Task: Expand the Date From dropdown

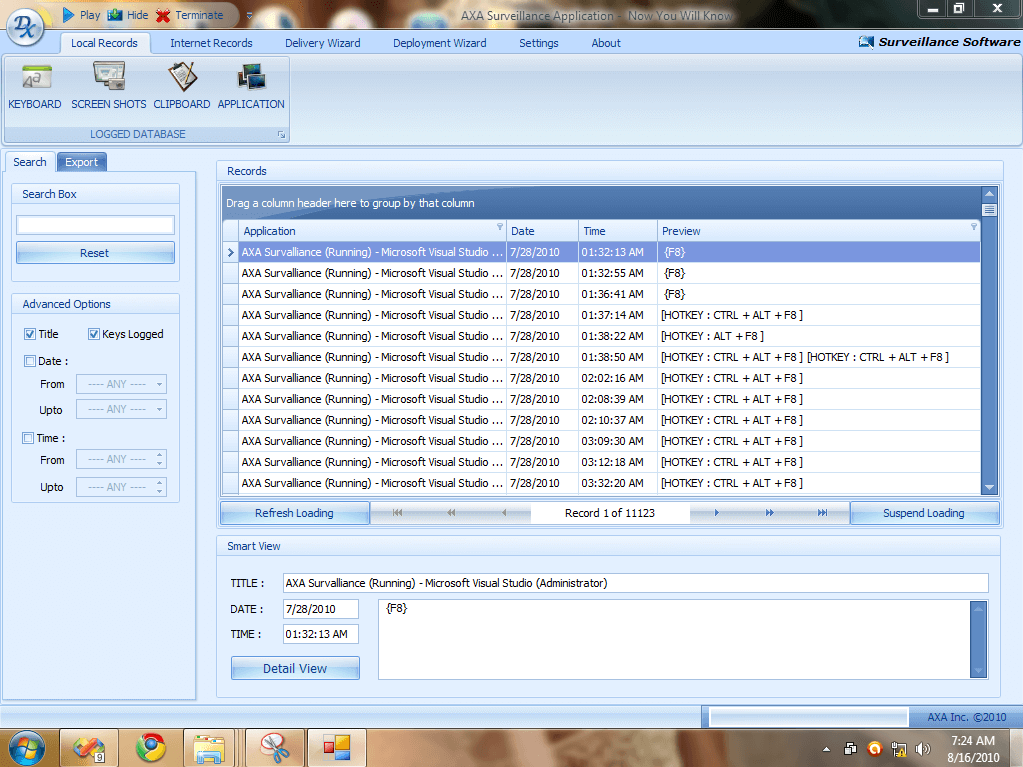Action: [x=160, y=384]
